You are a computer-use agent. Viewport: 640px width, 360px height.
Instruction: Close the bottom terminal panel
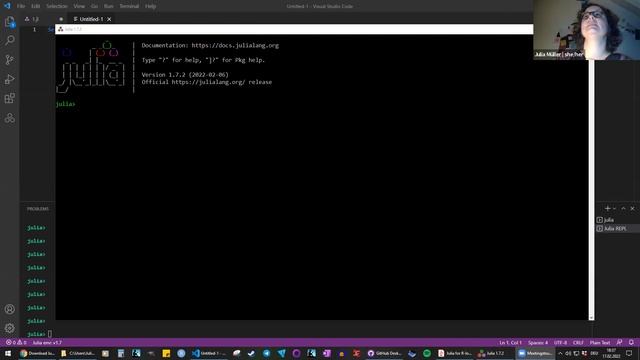632,209
